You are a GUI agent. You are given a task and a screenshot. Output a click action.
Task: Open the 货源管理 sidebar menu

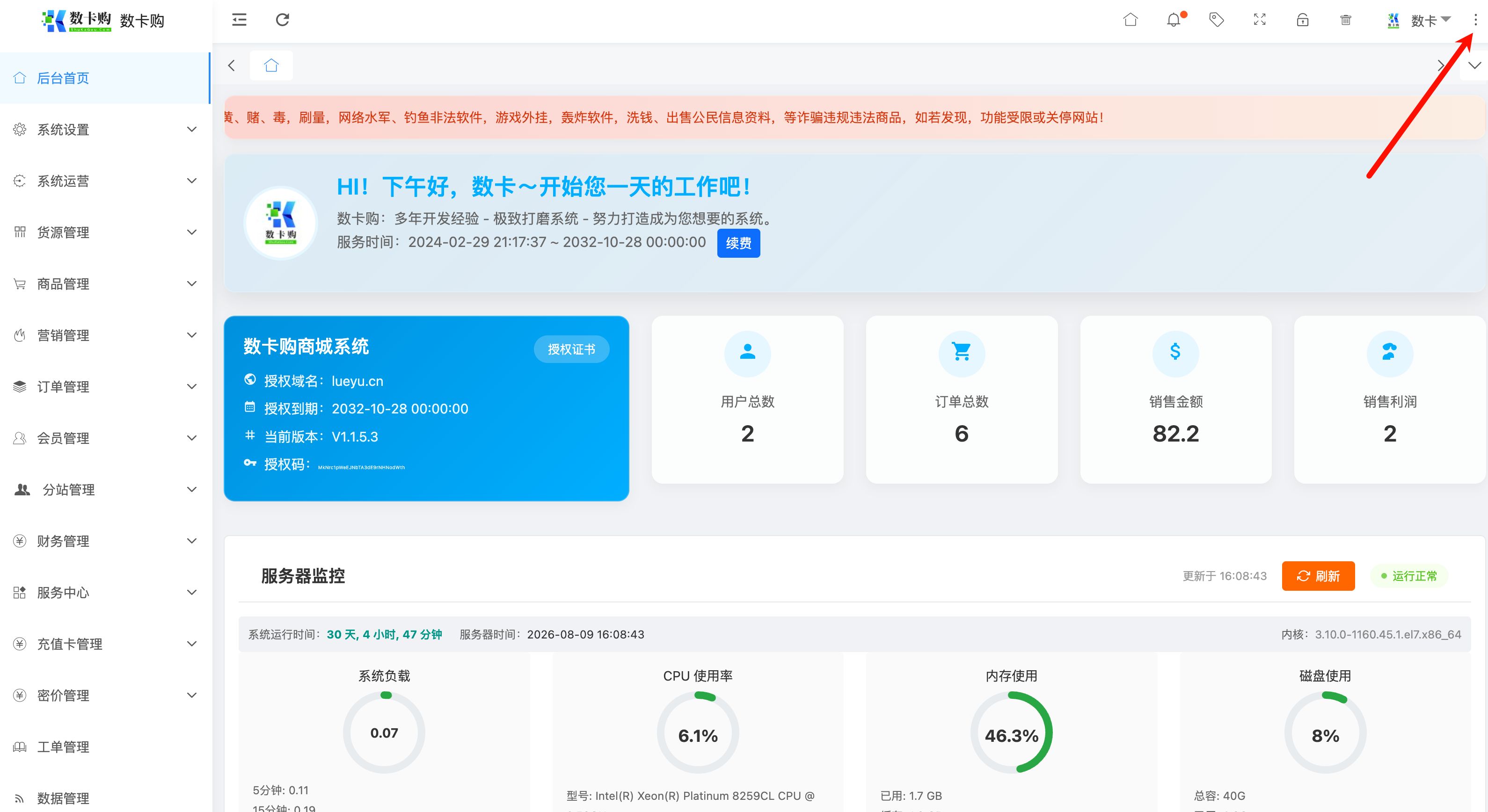coord(105,232)
